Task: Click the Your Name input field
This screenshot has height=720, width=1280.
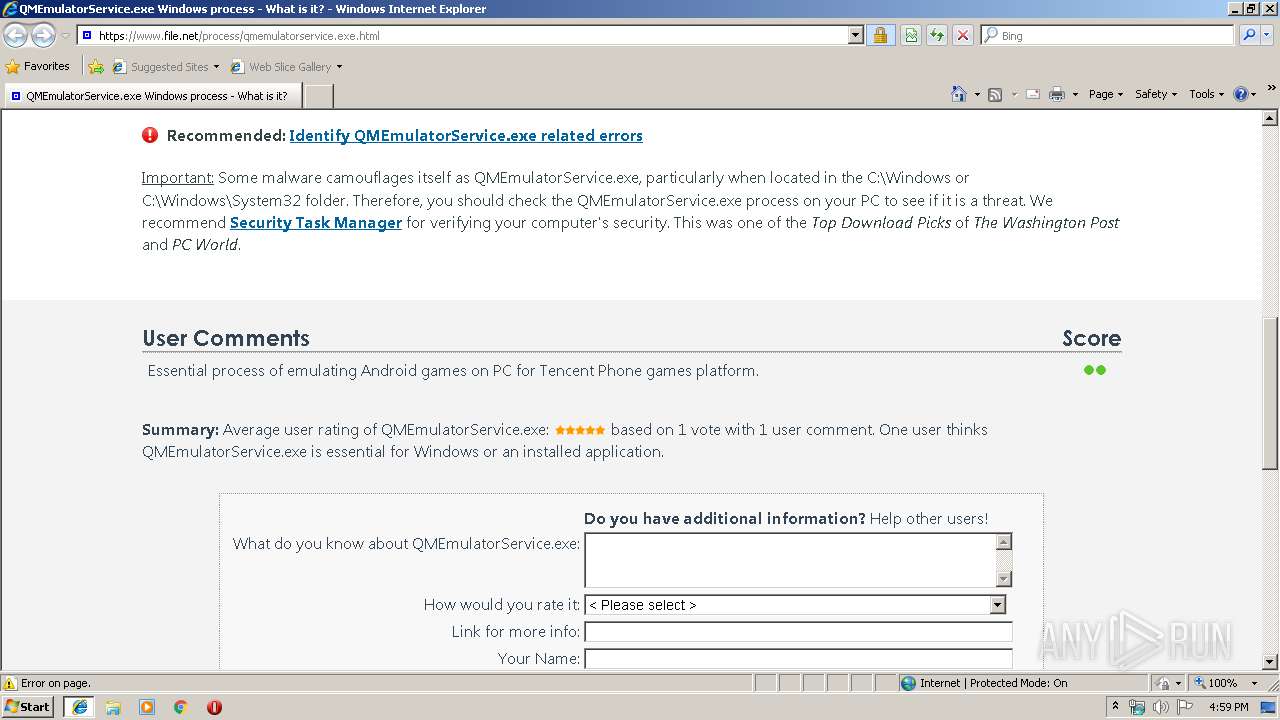Action: [798, 658]
